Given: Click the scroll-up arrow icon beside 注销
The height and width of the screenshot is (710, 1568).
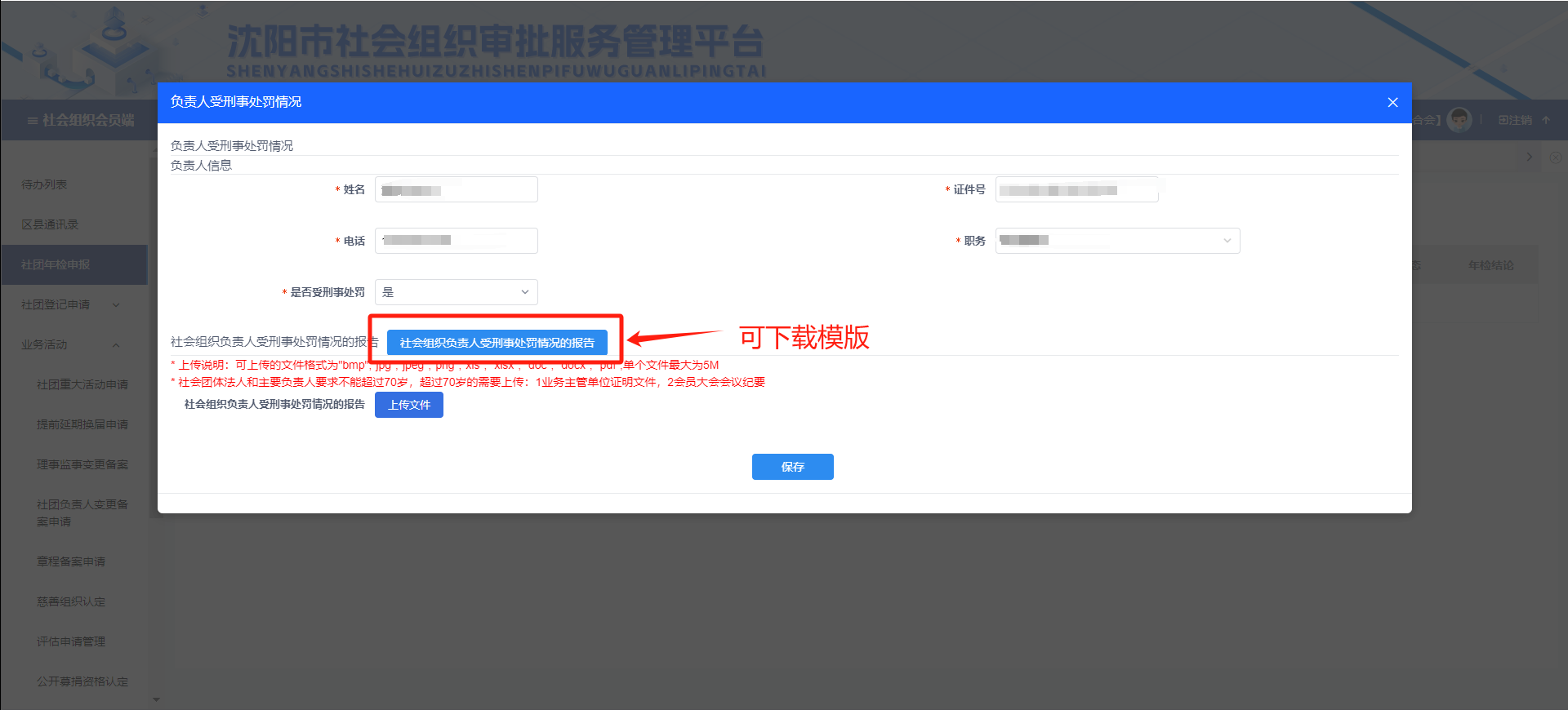Looking at the screenshot, I should pyautogui.click(x=1546, y=120).
